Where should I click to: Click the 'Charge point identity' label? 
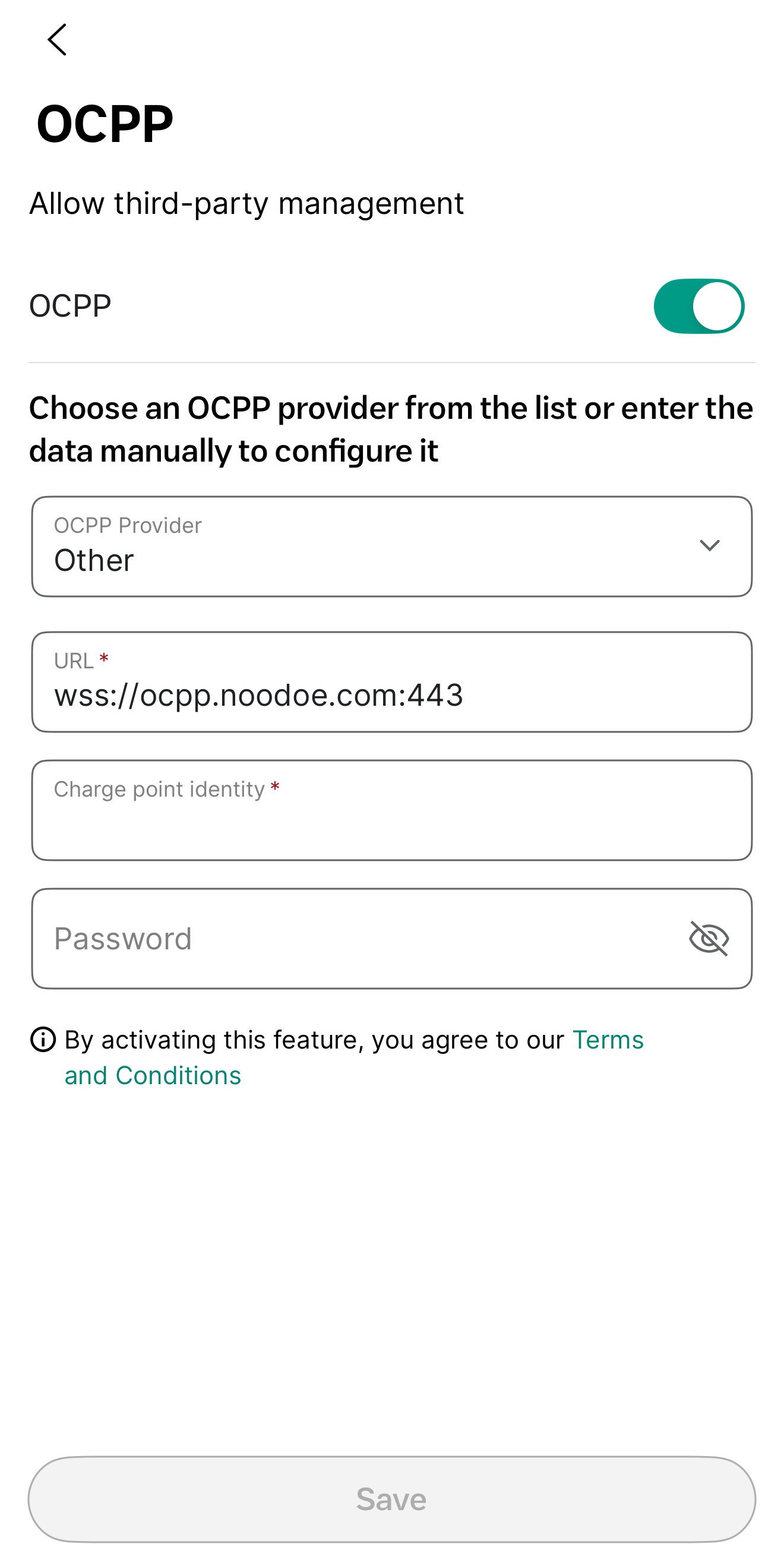click(159, 789)
